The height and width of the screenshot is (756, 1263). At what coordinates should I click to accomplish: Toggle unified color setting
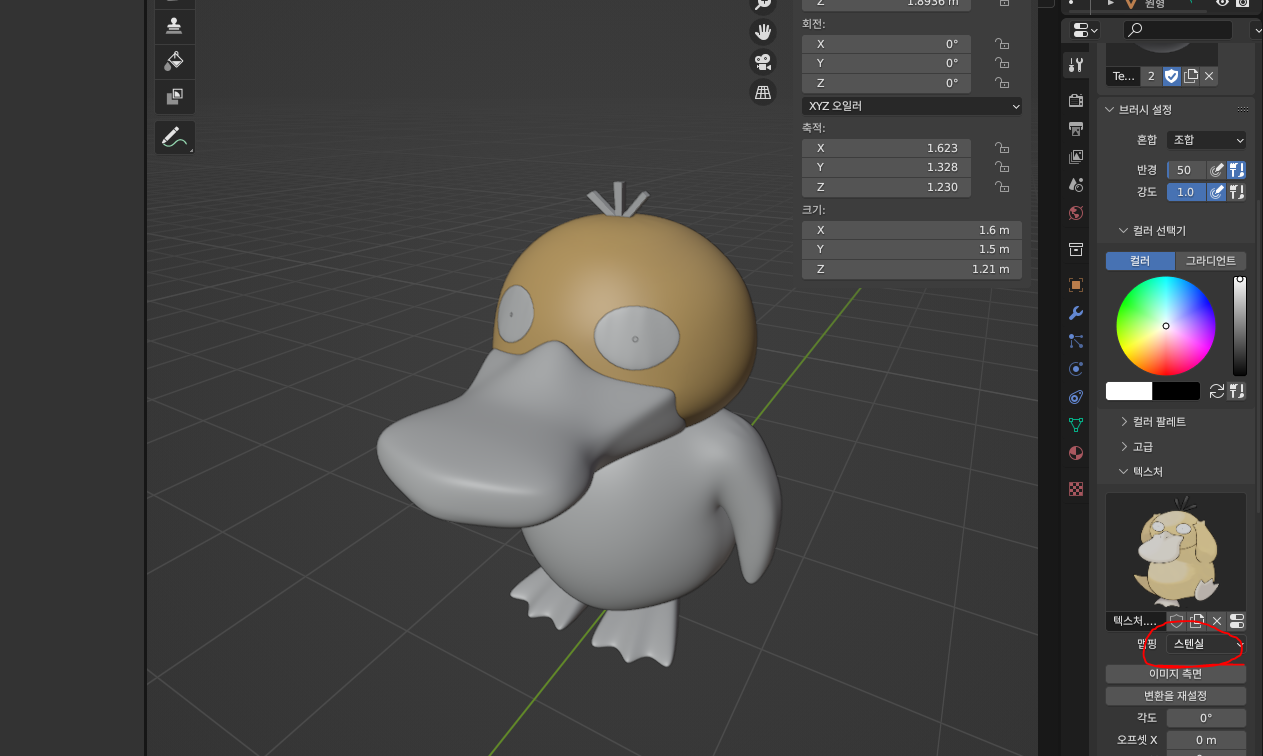(1237, 391)
